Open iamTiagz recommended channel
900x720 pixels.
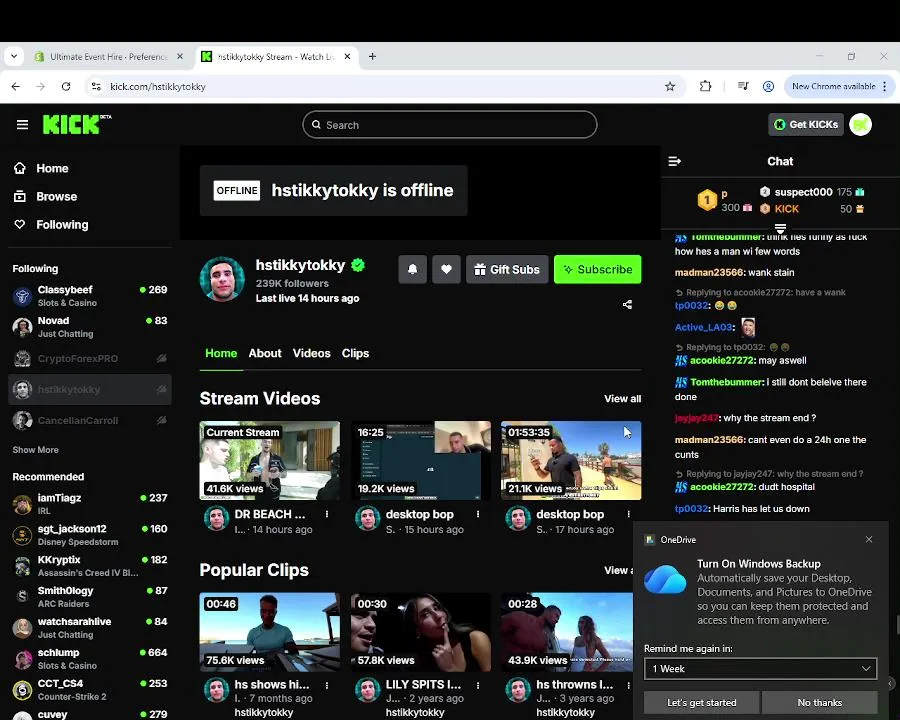90,504
